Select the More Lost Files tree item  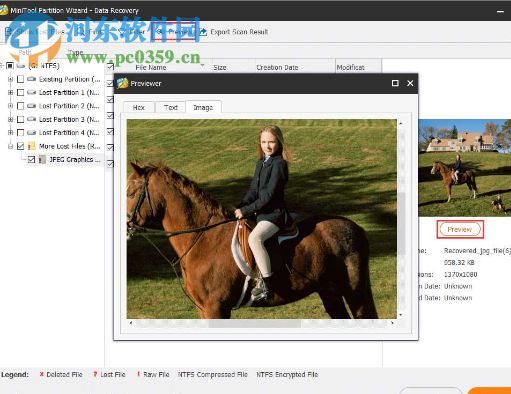pyautogui.click(x=69, y=146)
